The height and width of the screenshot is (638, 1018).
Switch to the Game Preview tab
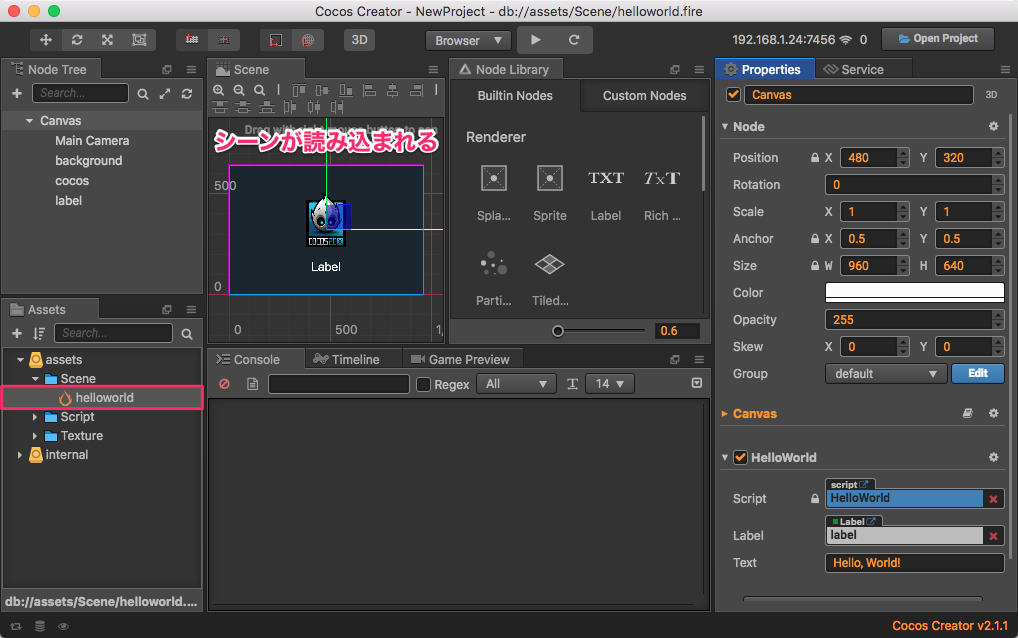(x=460, y=360)
